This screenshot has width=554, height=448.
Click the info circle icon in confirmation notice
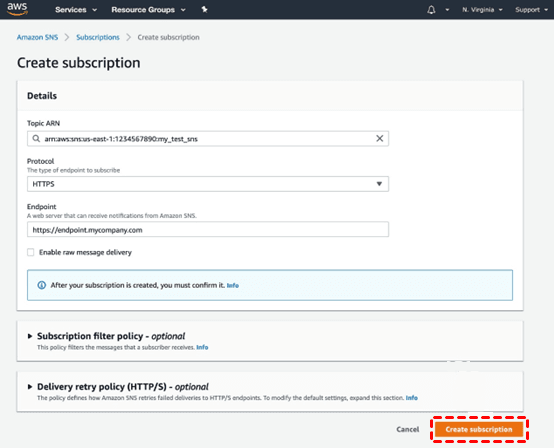[x=42, y=285]
